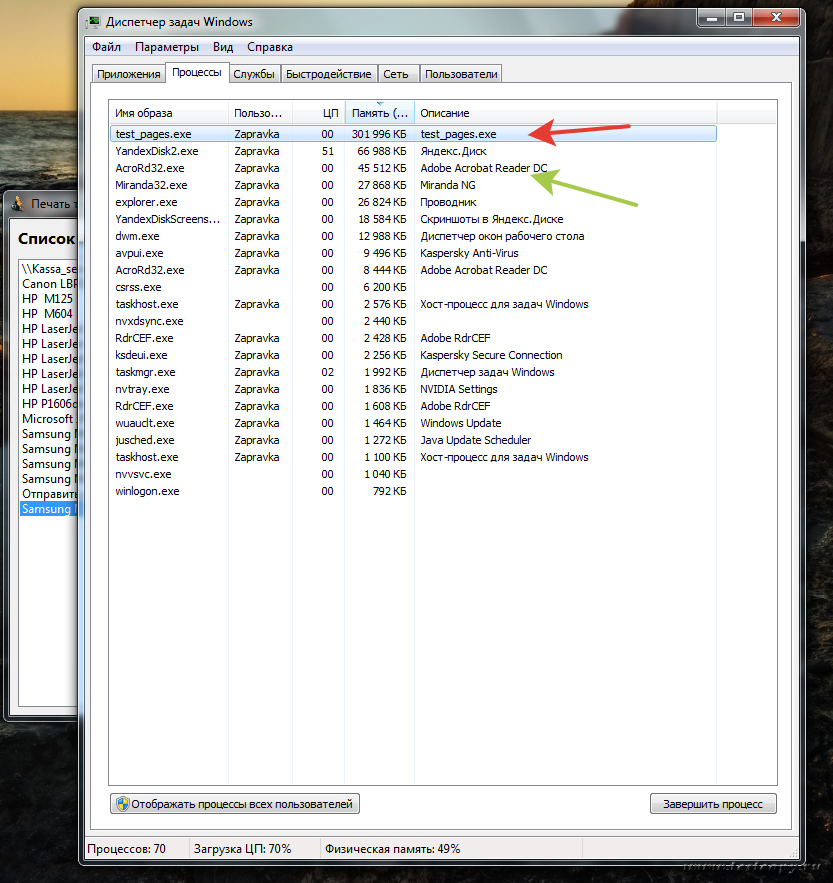Screen dimensions: 833x883
Task: Open the Вид menu
Action: 223,47
